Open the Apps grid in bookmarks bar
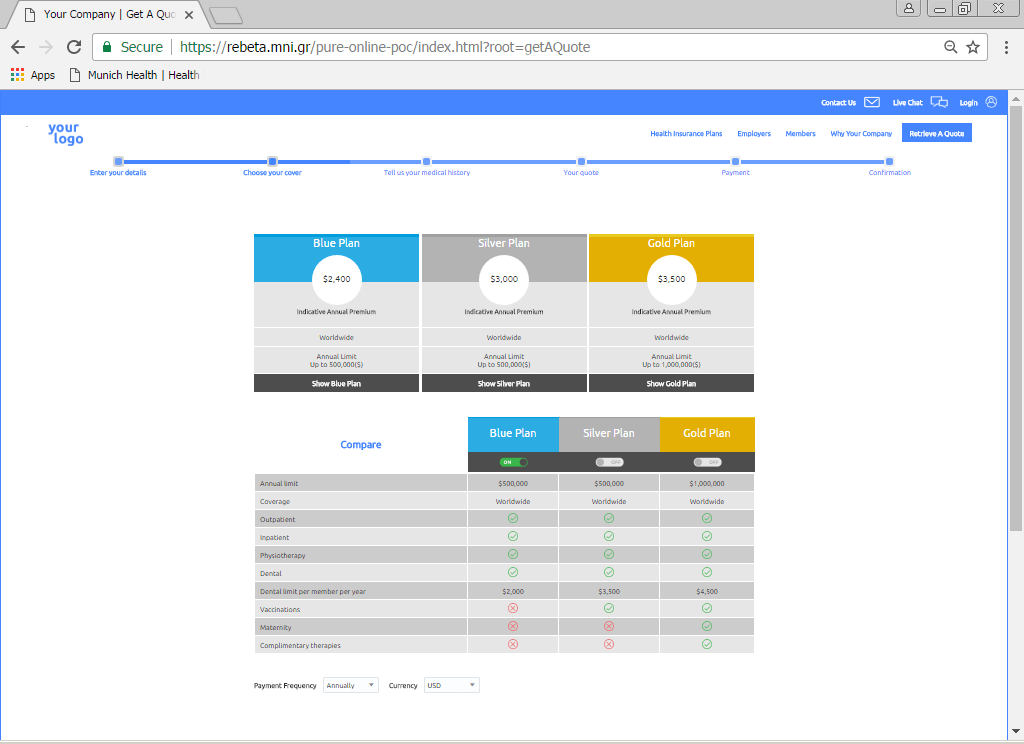Viewport: 1024px width, 744px height. (x=17, y=75)
